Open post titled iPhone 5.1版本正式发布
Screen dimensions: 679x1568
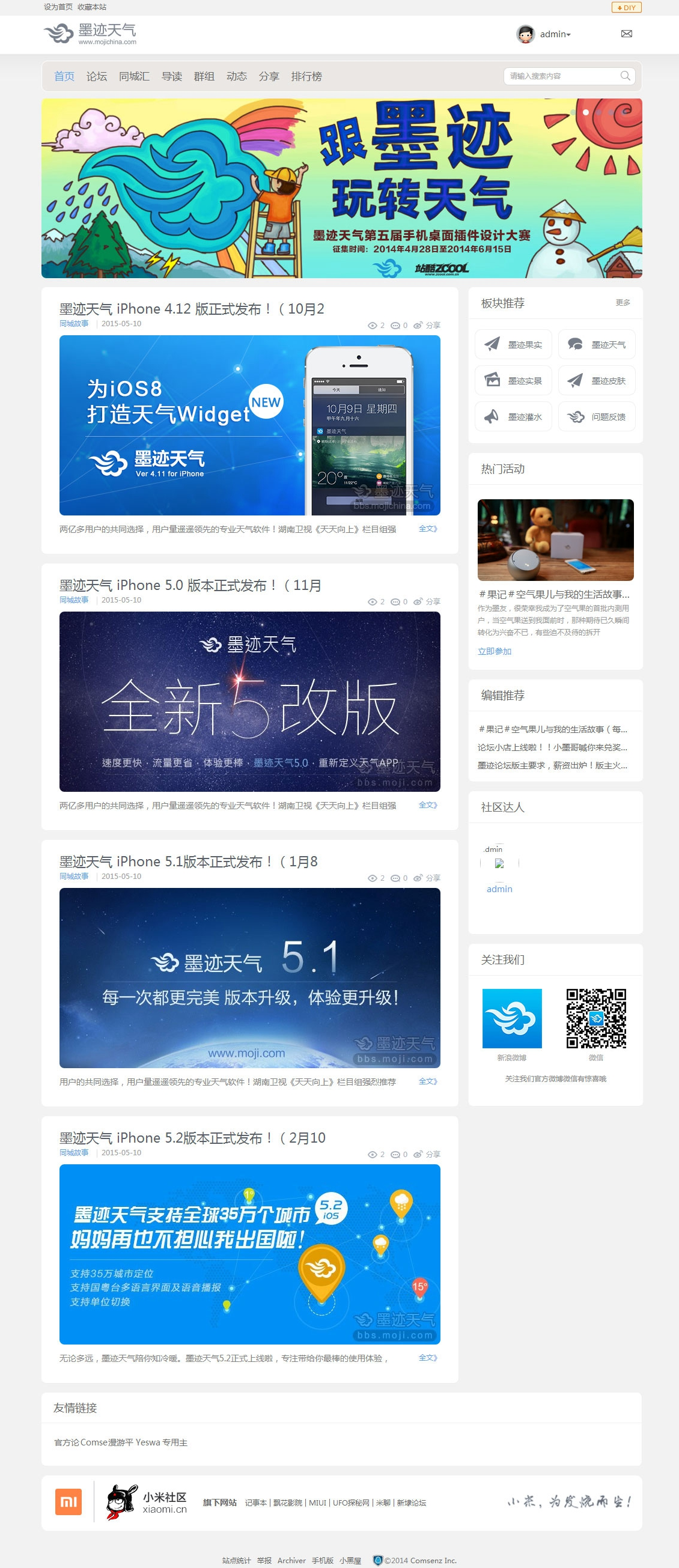(x=188, y=861)
